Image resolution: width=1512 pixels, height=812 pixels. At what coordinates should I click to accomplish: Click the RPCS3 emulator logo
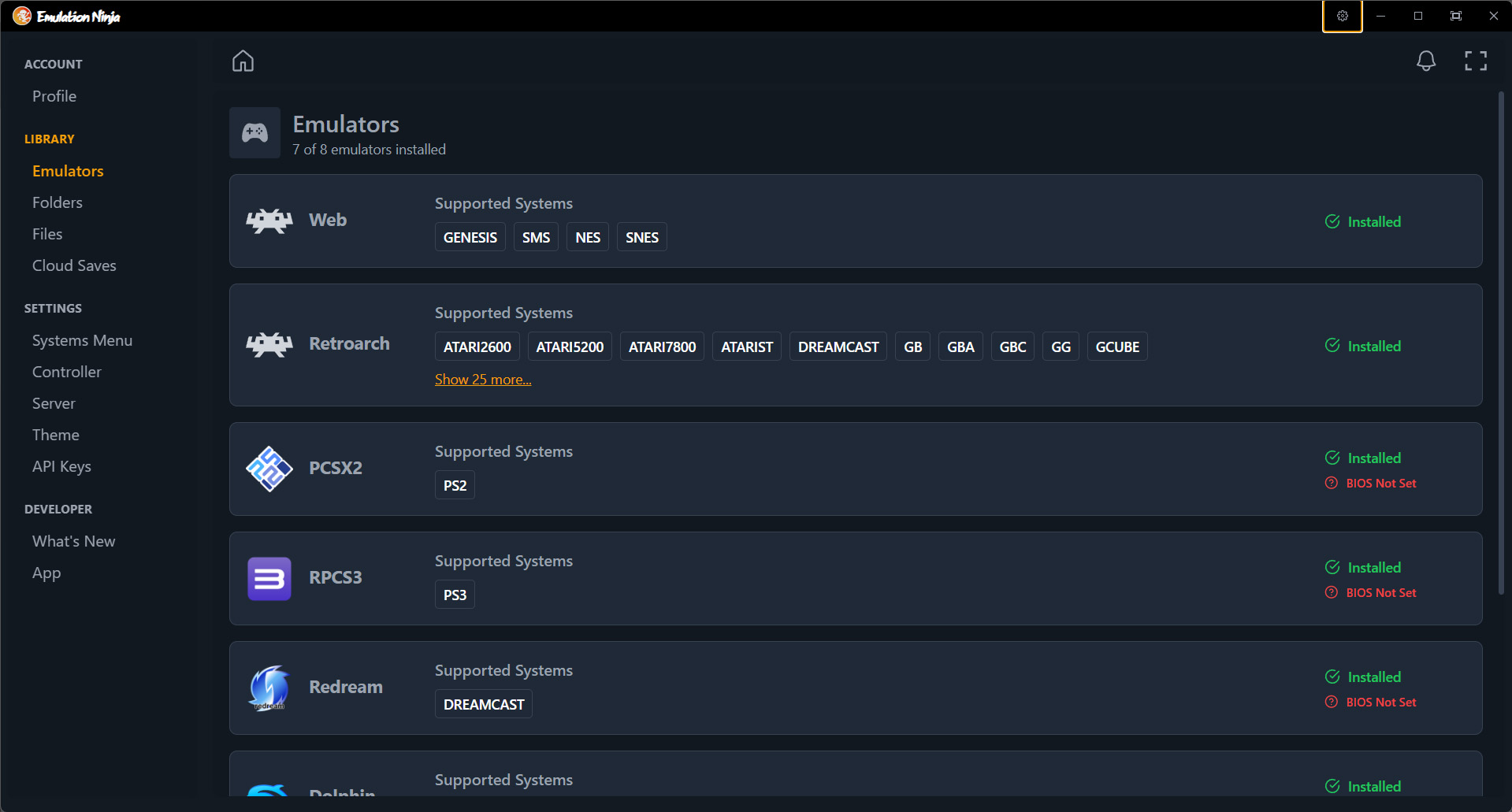[x=268, y=577]
